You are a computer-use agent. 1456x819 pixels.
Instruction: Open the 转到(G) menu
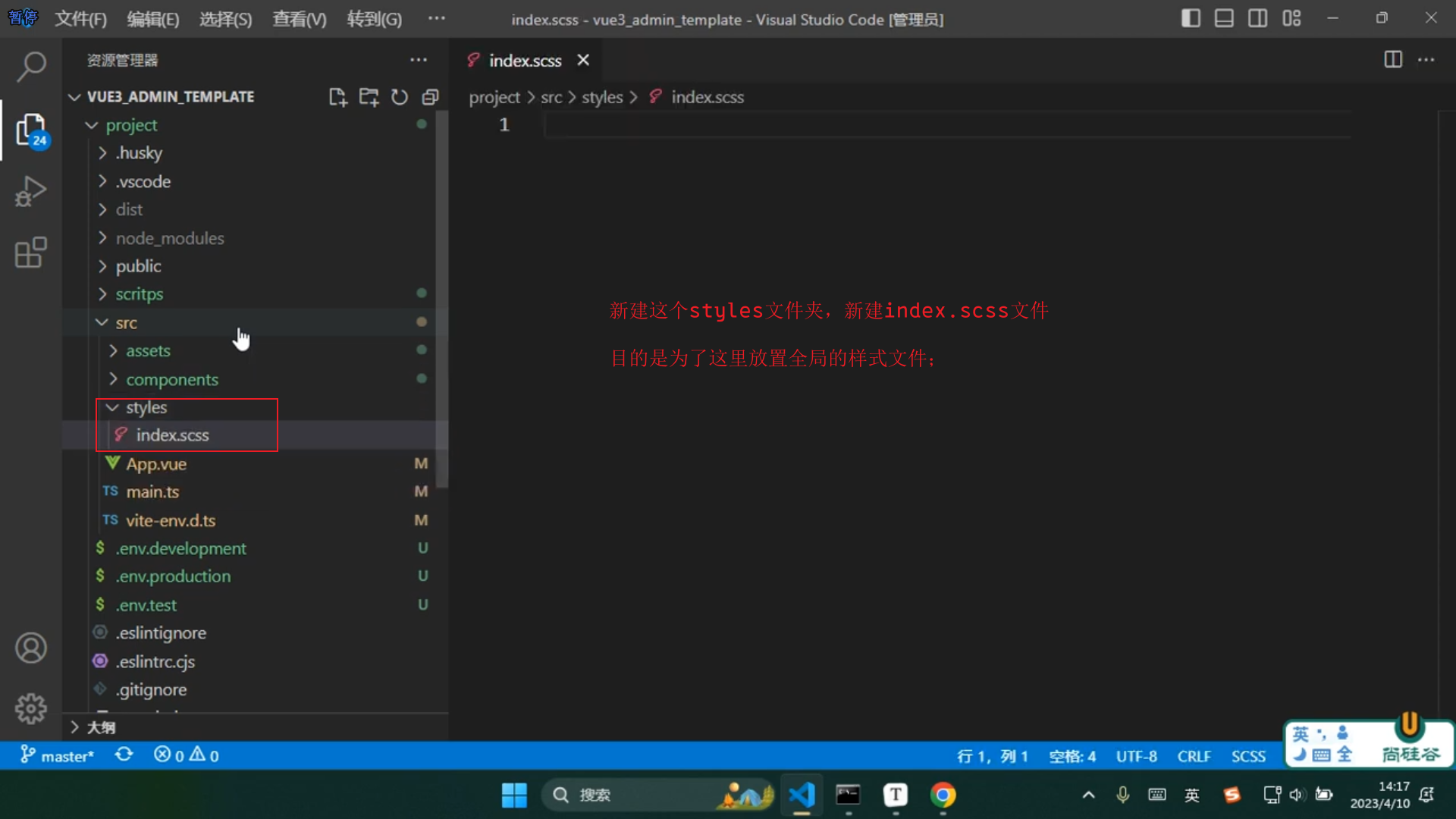[x=374, y=19]
